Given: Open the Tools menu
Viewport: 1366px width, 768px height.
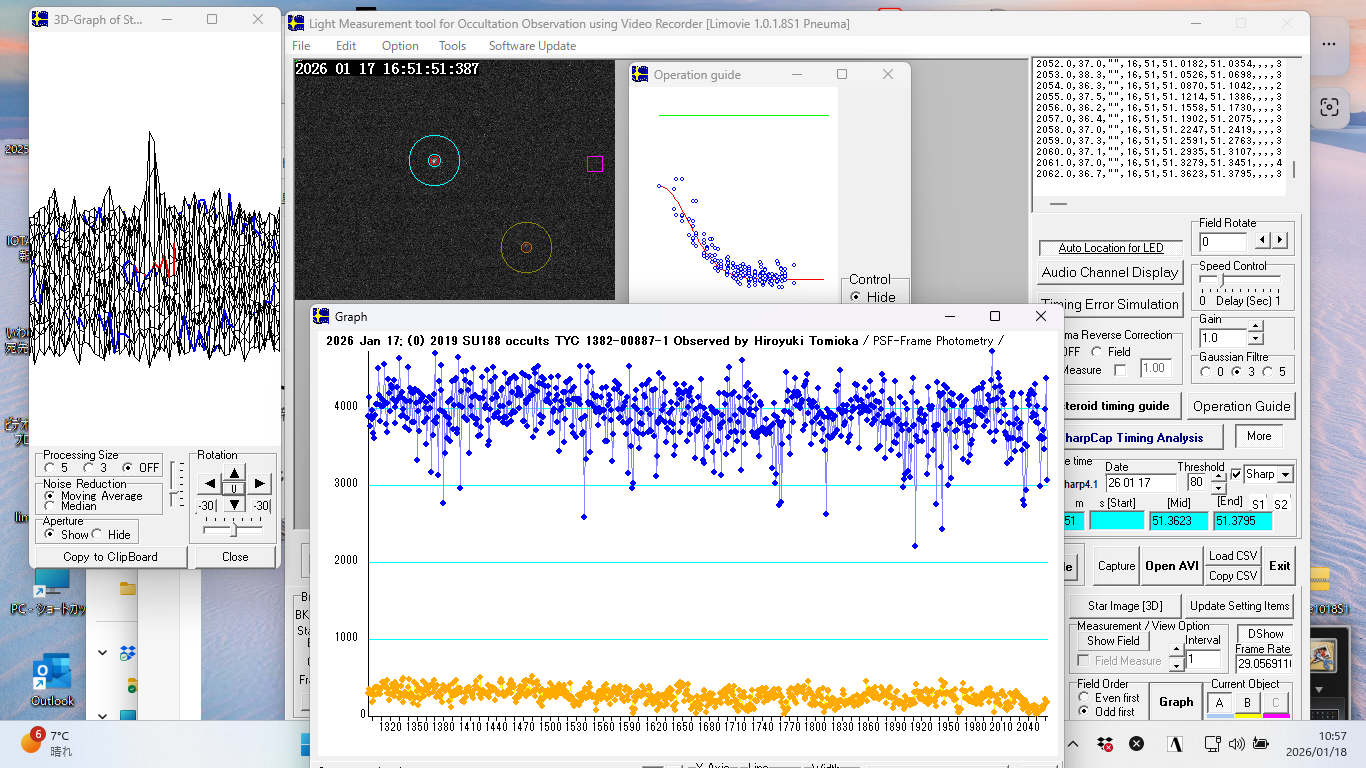Looking at the screenshot, I should [452, 46].
